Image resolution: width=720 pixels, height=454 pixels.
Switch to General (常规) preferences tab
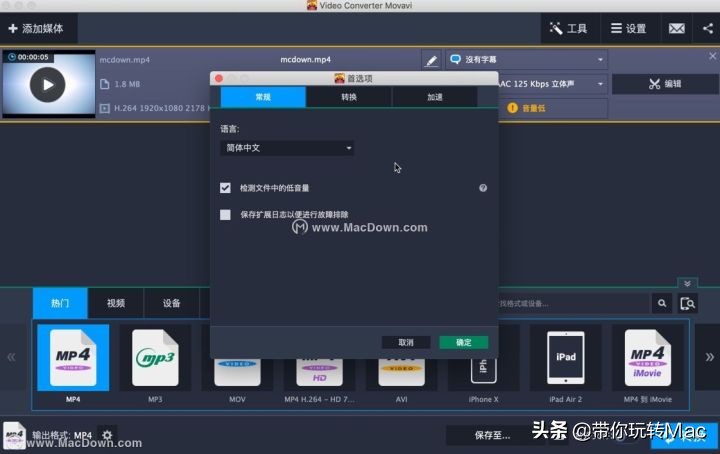(x=263, y=97)
